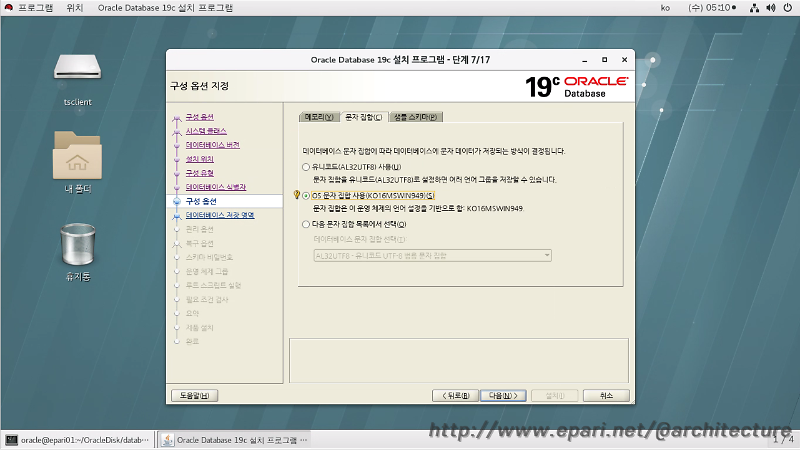Screen dimensions: 800x450
Task: Click the volume speaker icon in top bar
Action: click(771, 8)
